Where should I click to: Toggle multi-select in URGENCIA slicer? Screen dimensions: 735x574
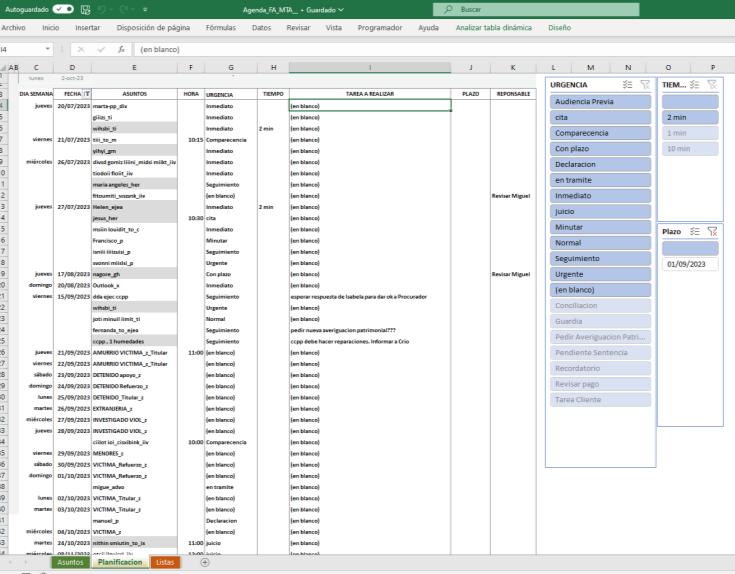[627, 84]
